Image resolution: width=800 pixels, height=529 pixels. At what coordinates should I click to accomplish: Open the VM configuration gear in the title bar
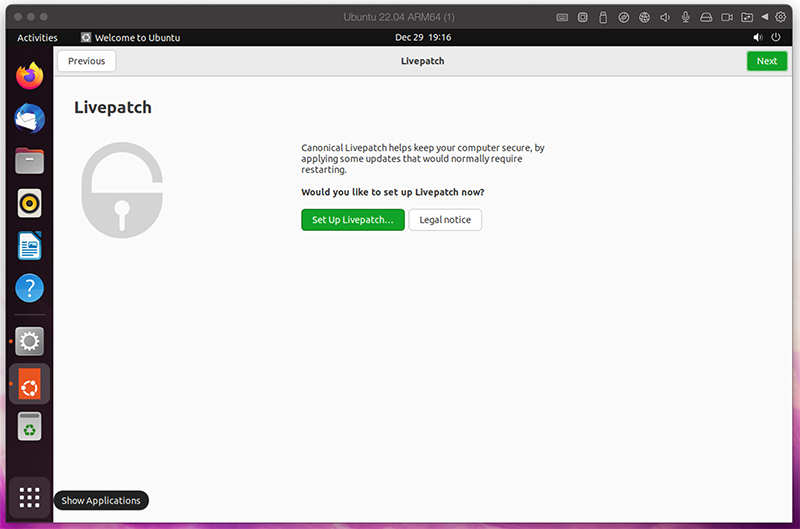(x=781, y=17)
